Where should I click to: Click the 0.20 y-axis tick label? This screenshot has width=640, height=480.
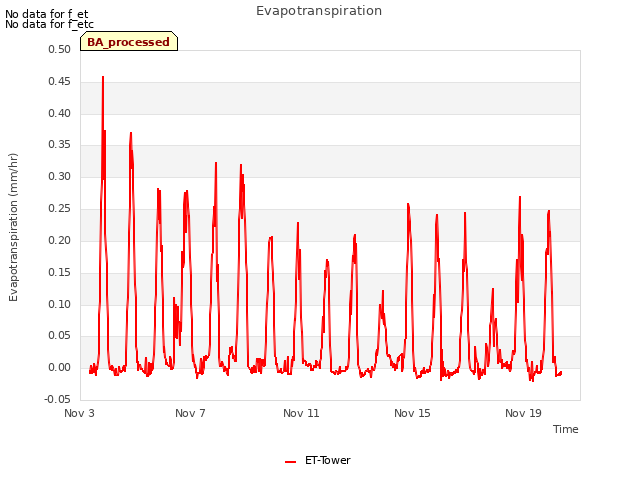click(60, 240)
